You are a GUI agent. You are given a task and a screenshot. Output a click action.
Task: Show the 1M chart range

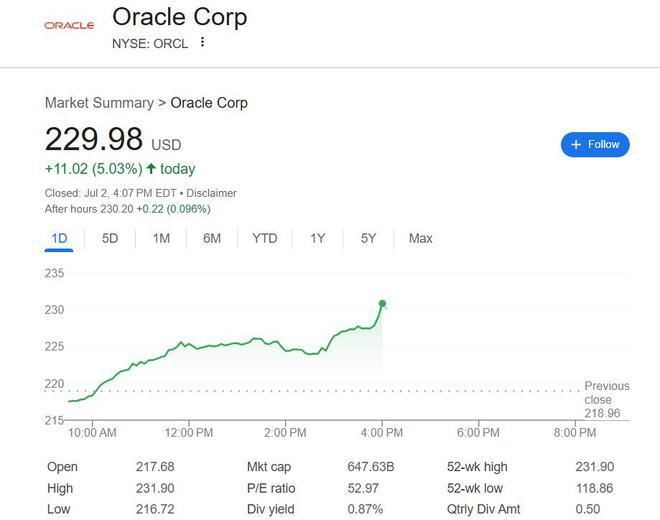(x=161, y=238)
